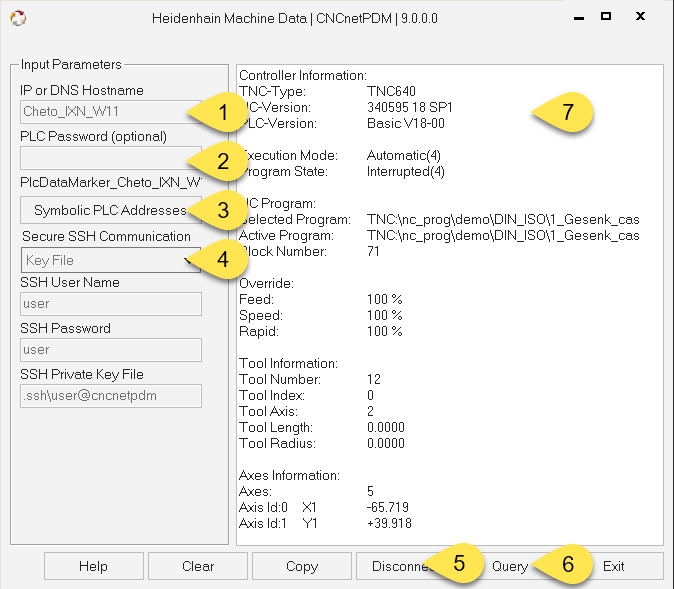
Task: Click the IP or DNS Hostname field
Action: click(x=110, y=112)
